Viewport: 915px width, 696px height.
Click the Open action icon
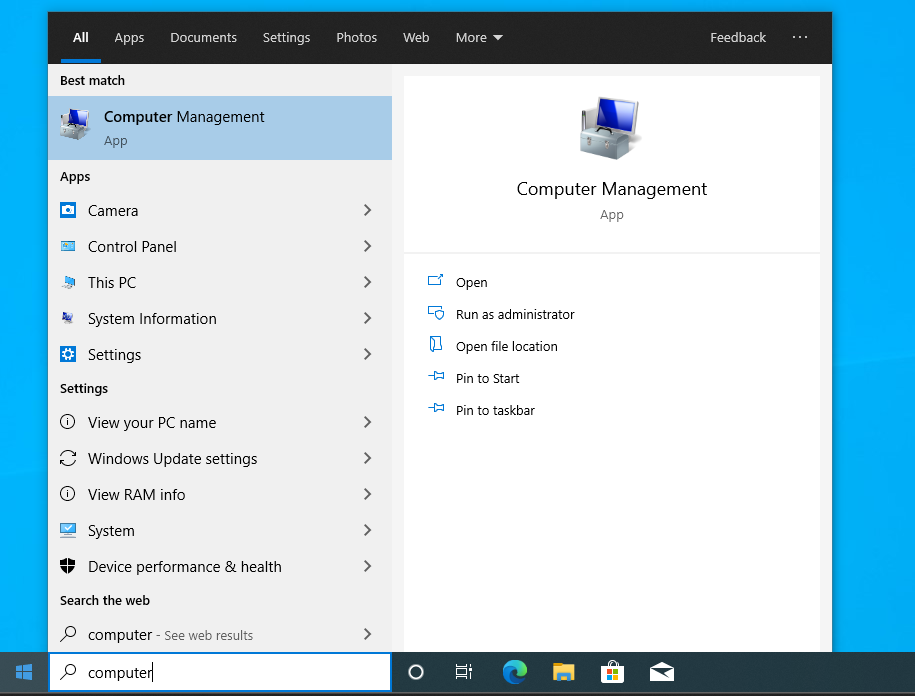tap(435, 281)
